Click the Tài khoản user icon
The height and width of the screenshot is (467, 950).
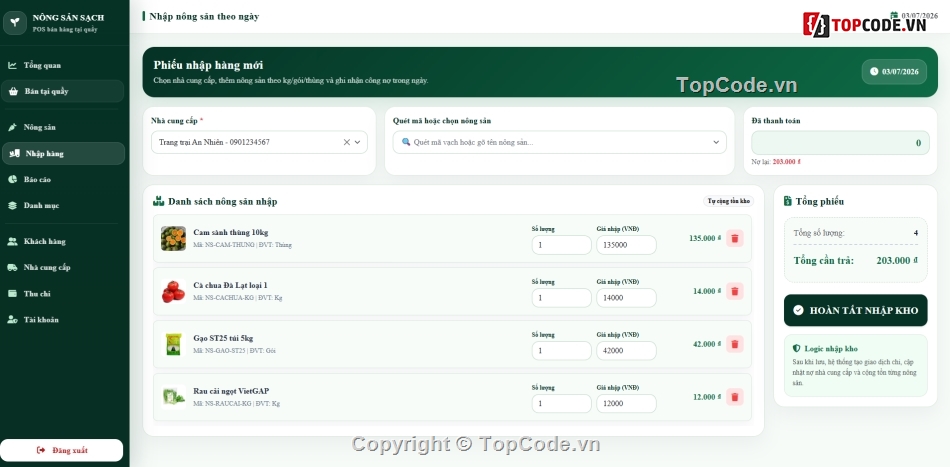coord(12,319)
